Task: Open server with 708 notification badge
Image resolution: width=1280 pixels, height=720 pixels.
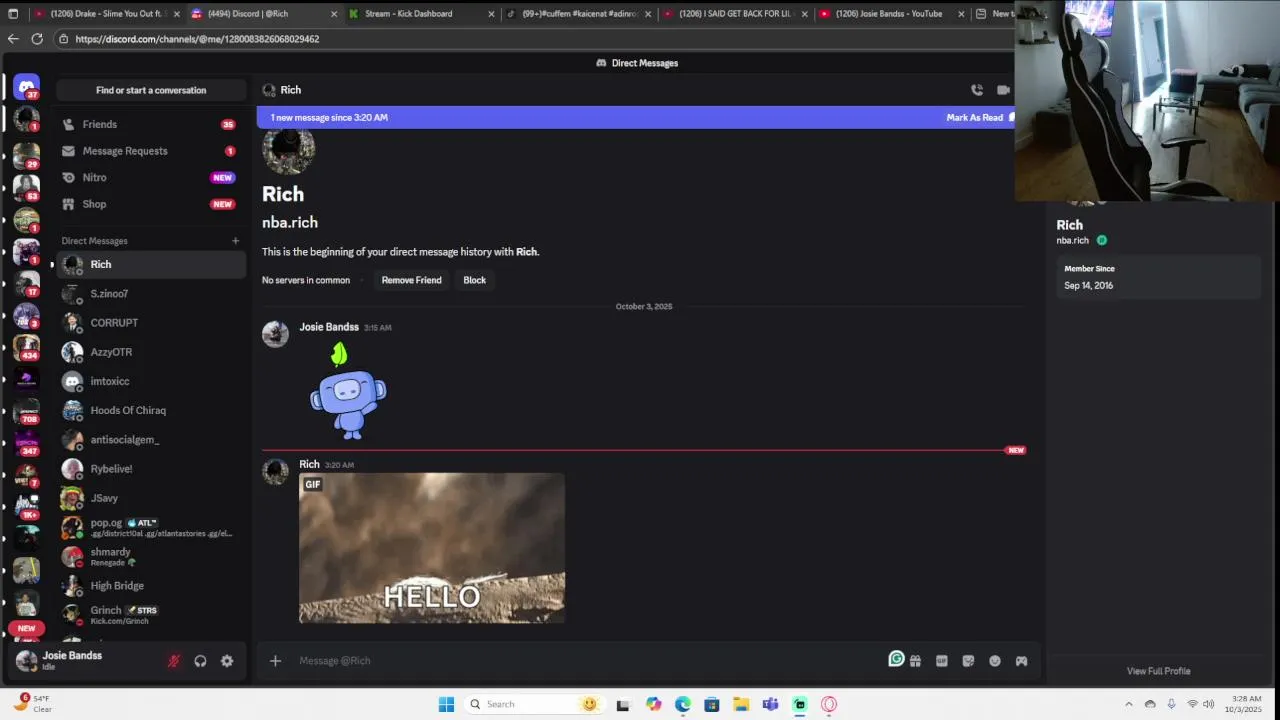Action: click(x=27, y=411)
